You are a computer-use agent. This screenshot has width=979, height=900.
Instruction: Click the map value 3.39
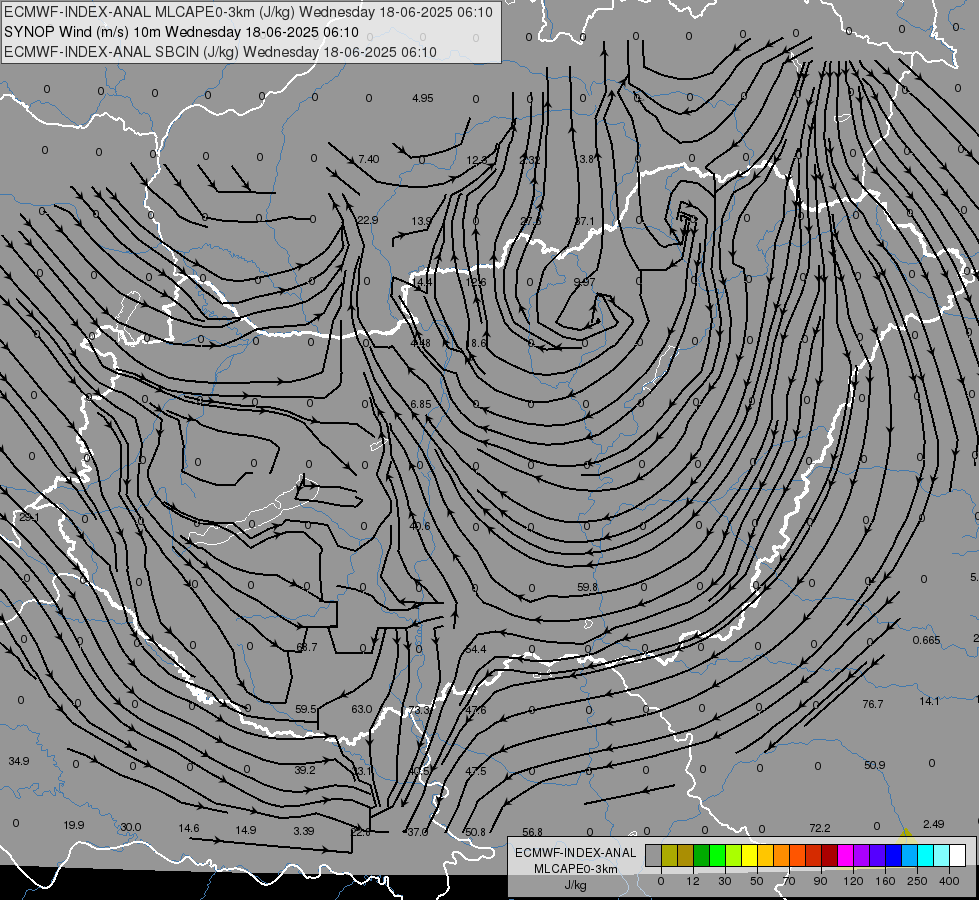coord(303,831)
